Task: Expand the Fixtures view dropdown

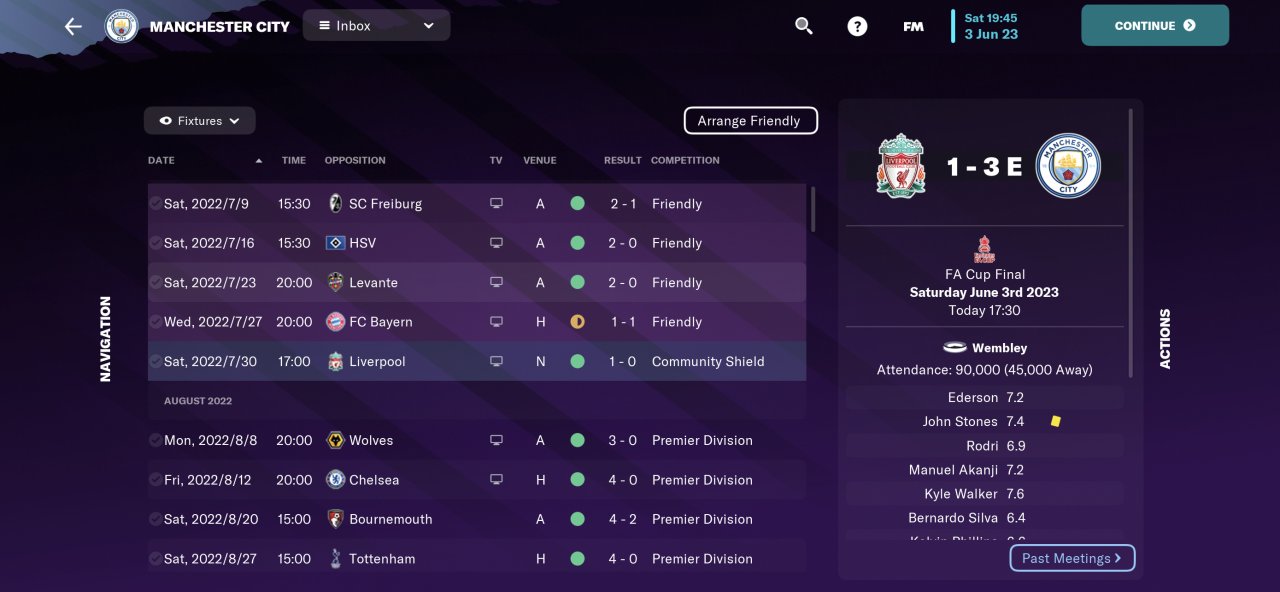Action: (200, 121)
